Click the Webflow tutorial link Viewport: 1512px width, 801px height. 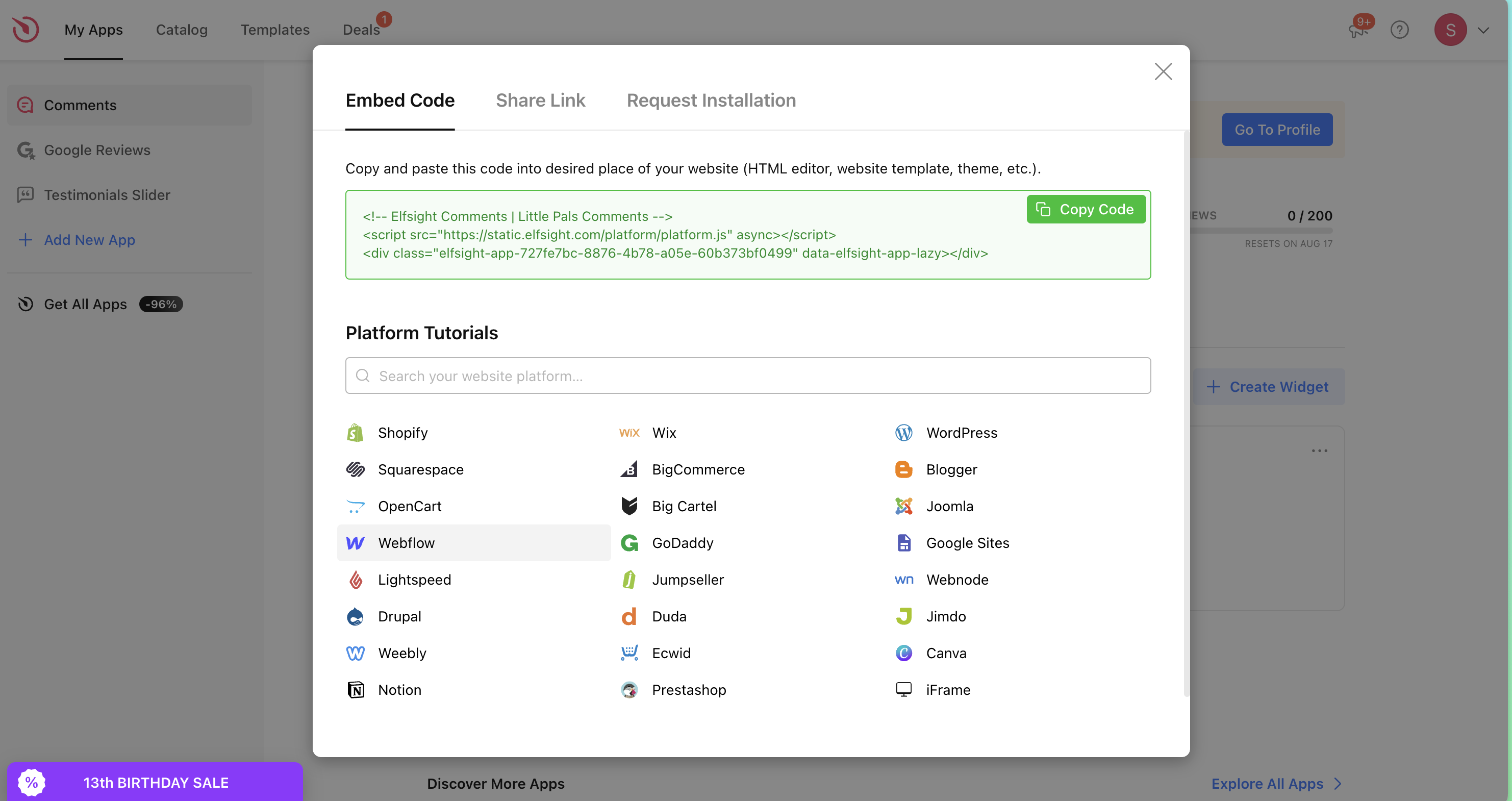(x=406, y=543)
